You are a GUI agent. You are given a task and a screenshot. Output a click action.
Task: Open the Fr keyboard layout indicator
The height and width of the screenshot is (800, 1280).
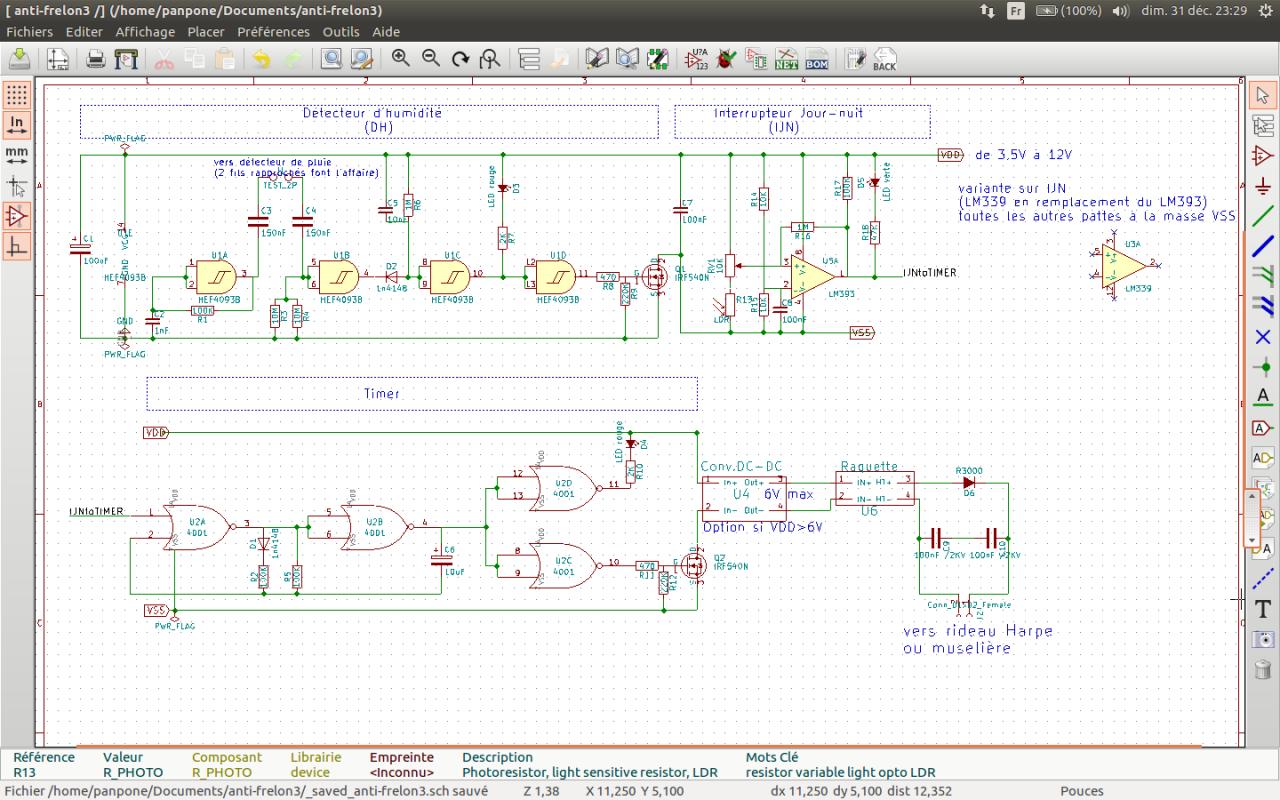pos(1015,10)
